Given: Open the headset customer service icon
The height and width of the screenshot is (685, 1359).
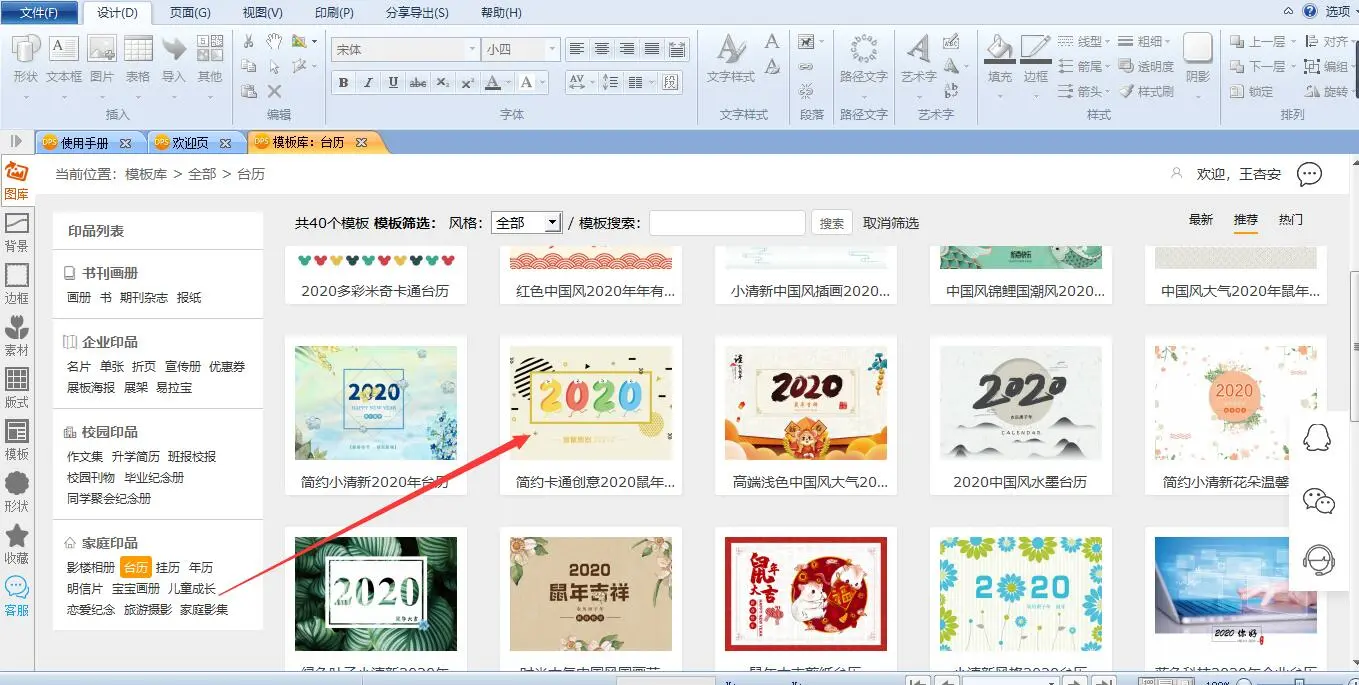Looking at the screenshot, I should [1320, 560].
